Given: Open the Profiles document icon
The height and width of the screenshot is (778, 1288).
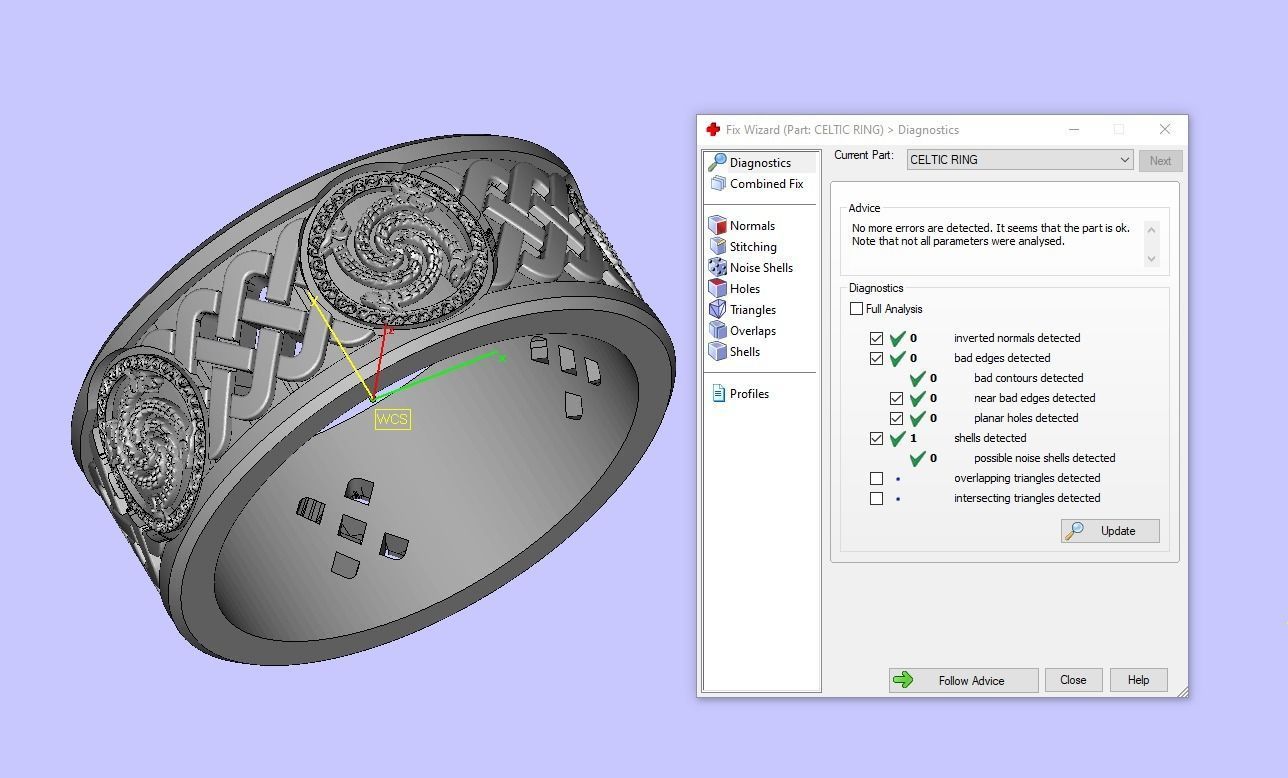Looking at the screenshot, I should pyautogui.click(x=718, y=393).
